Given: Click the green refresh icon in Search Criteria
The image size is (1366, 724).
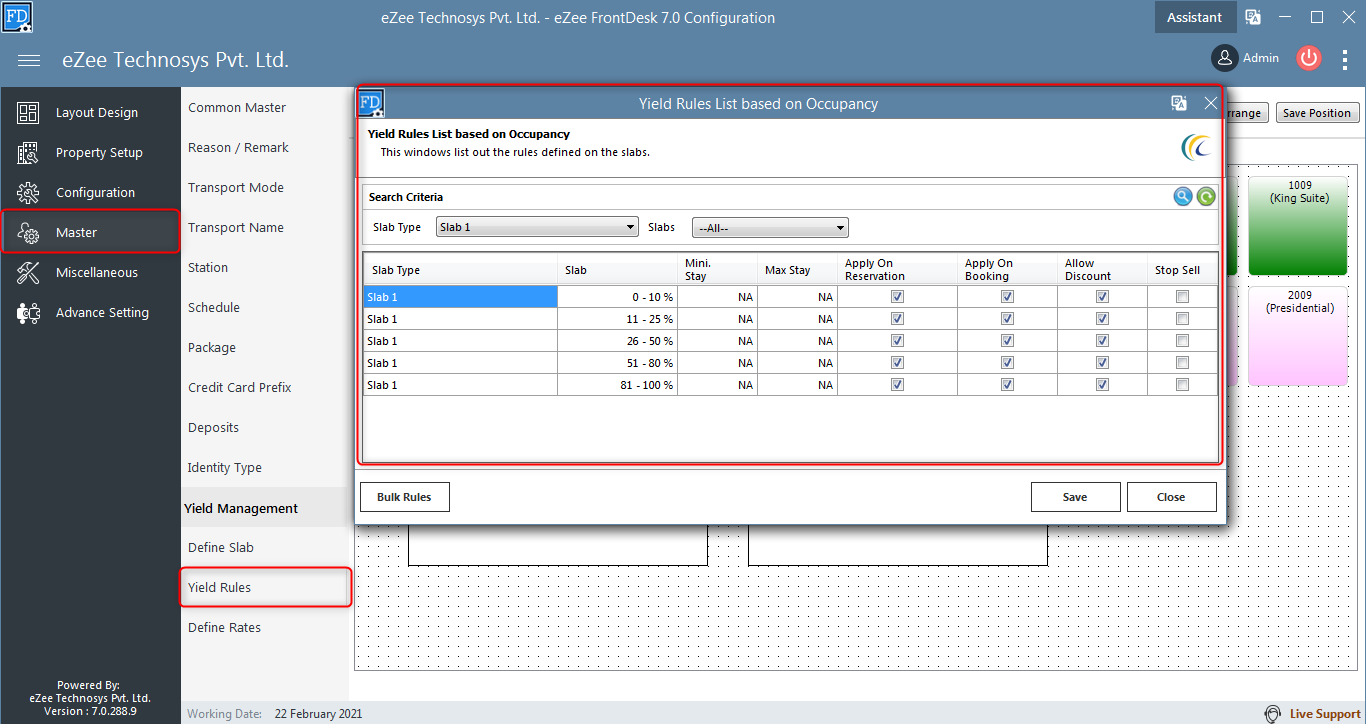Looking at the screenshot, I should tap(1207, 197).
